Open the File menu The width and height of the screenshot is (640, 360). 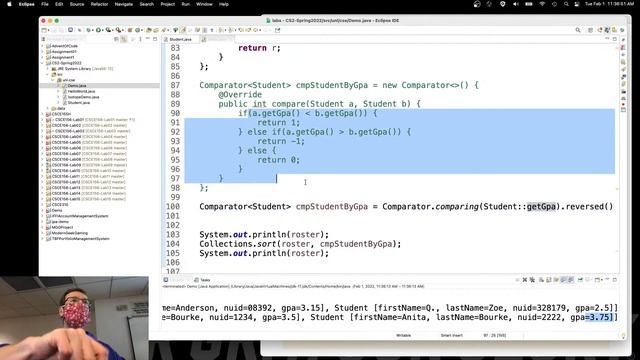point(45,4)
